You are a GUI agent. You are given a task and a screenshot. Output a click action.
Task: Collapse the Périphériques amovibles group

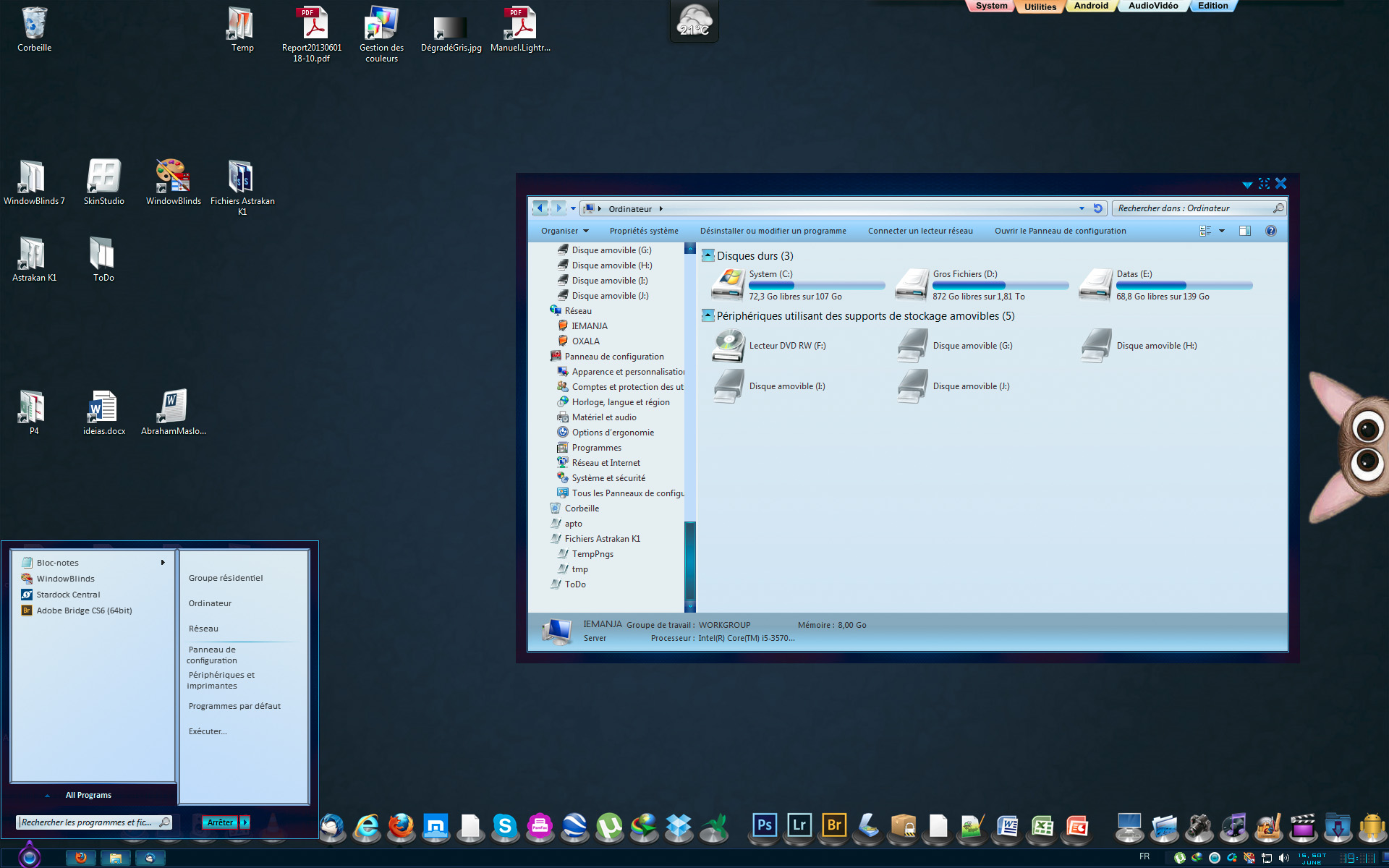pyautogui.click(x=708, y=315)
